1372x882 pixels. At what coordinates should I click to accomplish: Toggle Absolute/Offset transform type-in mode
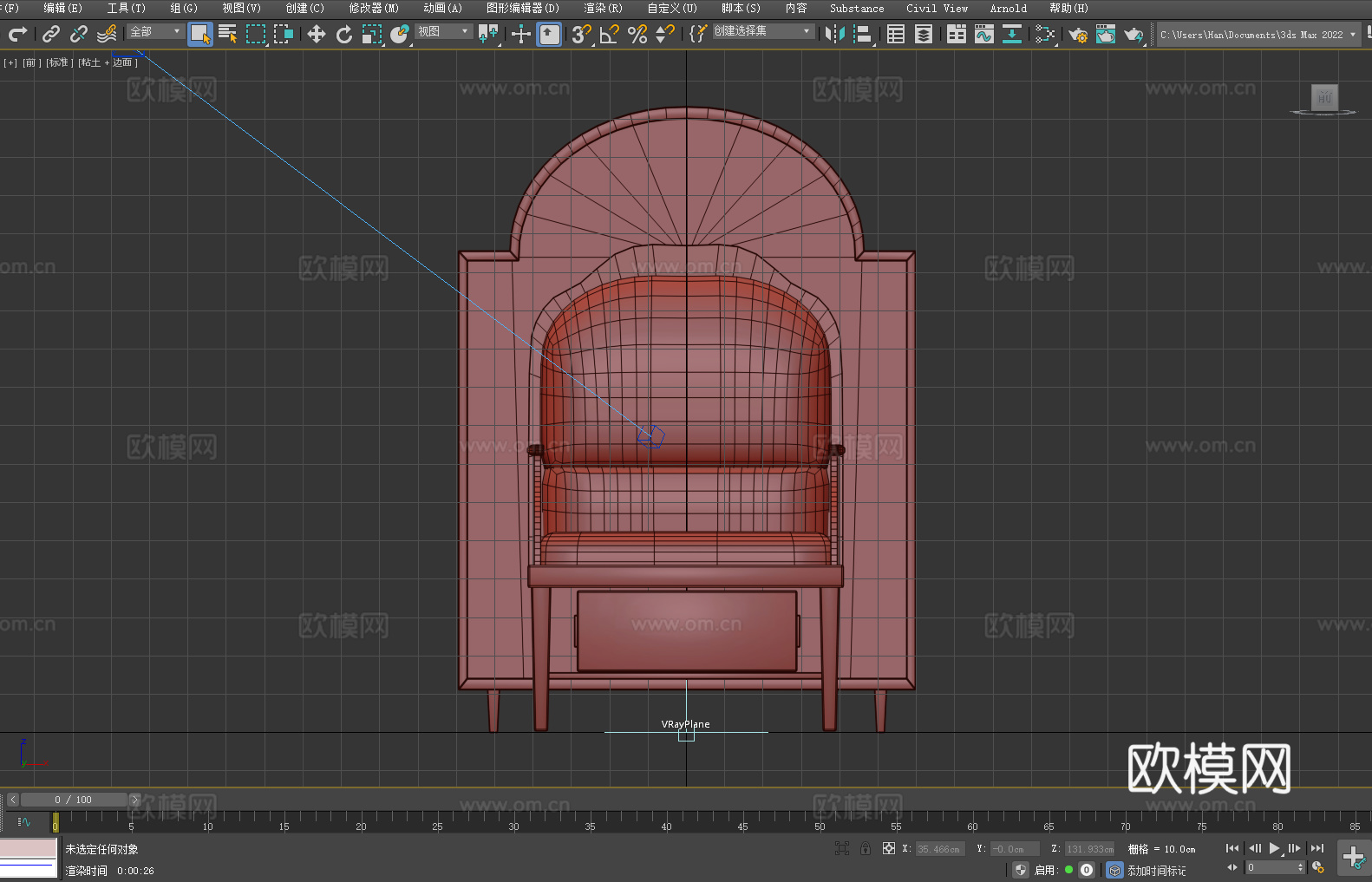coord(889,848)
